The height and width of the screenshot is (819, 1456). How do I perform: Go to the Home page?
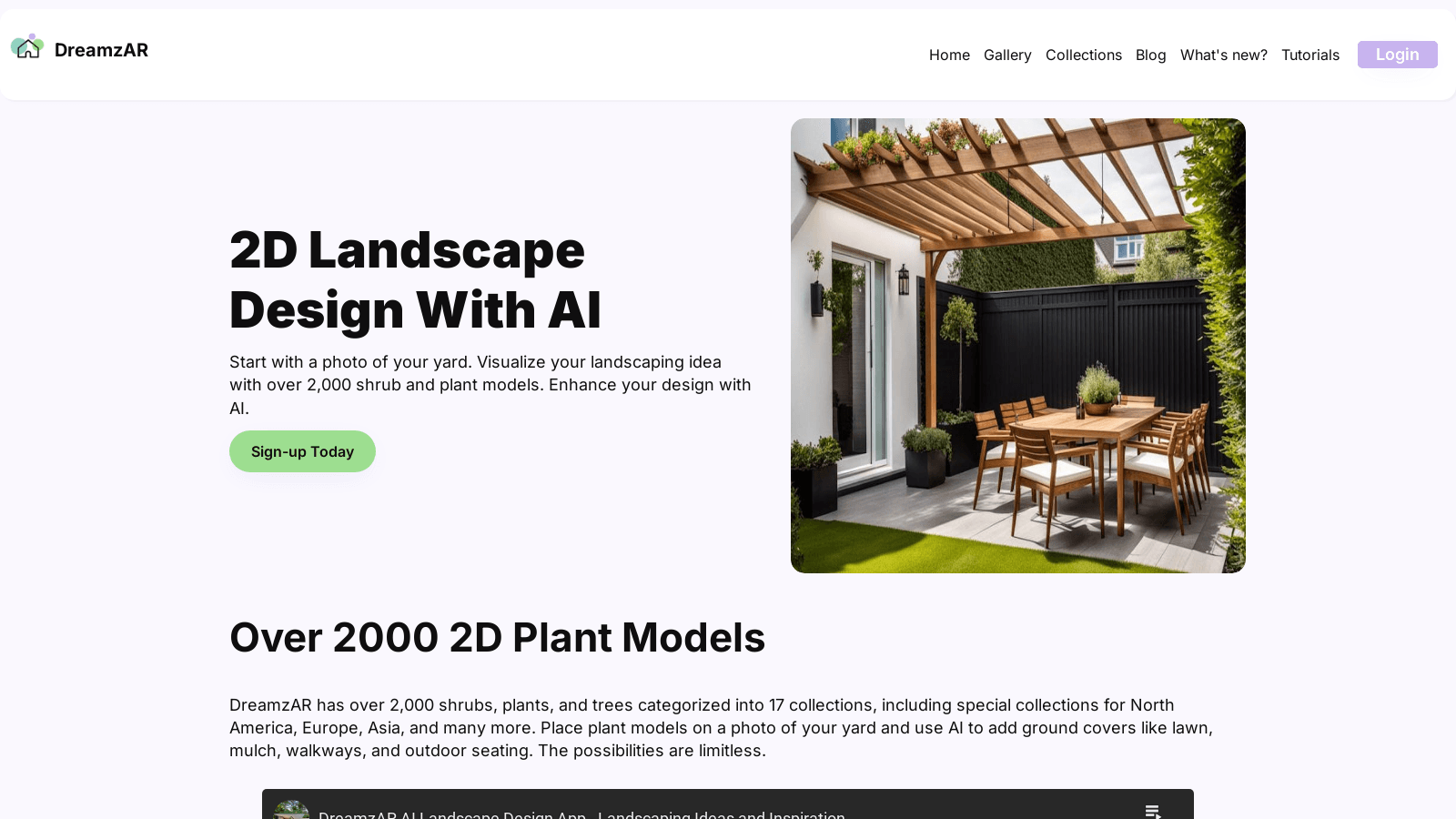click(949, 55)
